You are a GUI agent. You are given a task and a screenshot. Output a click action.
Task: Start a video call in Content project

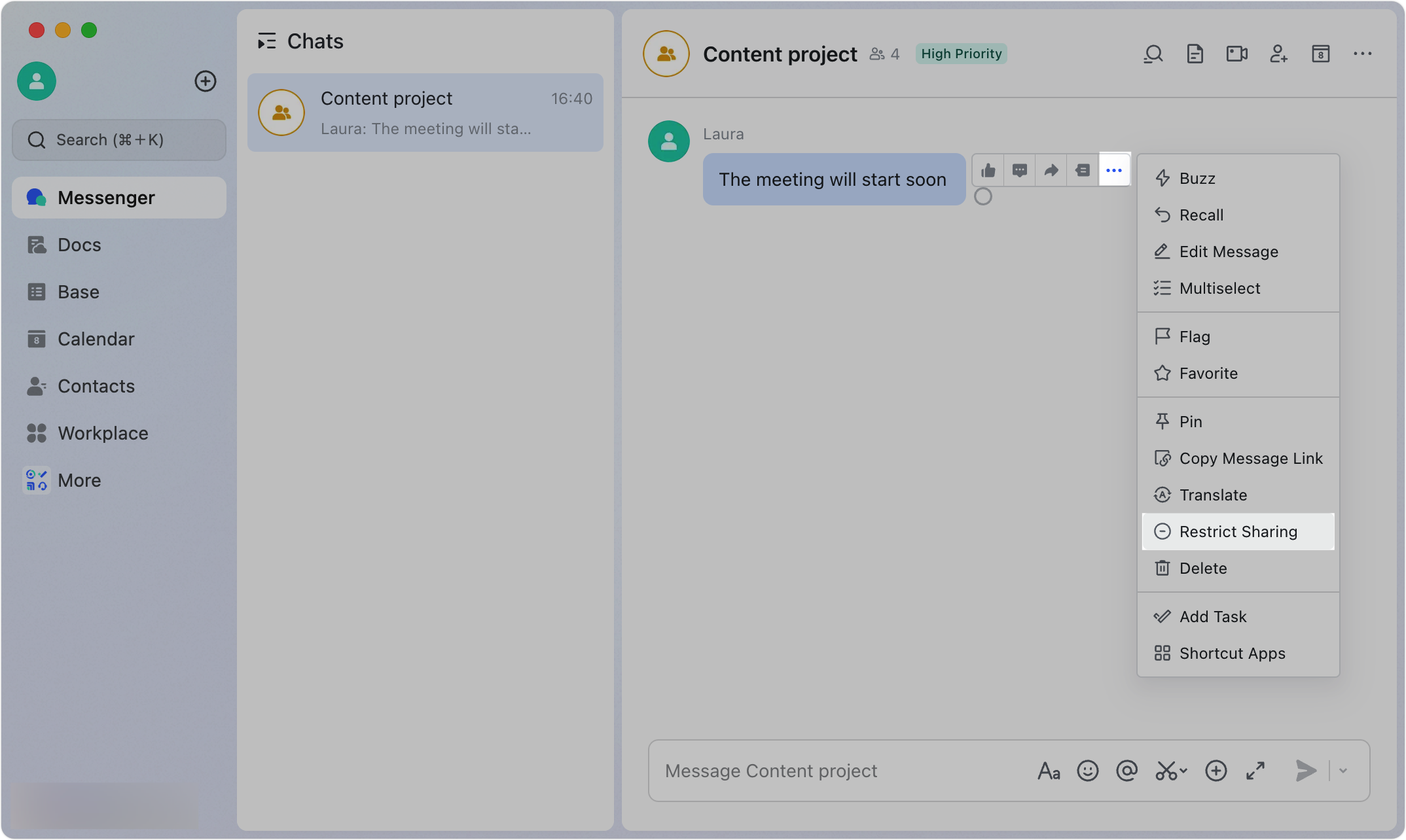1236,54
